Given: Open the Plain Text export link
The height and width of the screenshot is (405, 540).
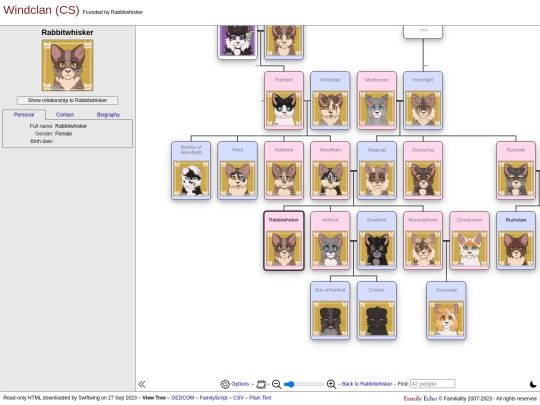Looking at the screenshot, I should (260, 398).
